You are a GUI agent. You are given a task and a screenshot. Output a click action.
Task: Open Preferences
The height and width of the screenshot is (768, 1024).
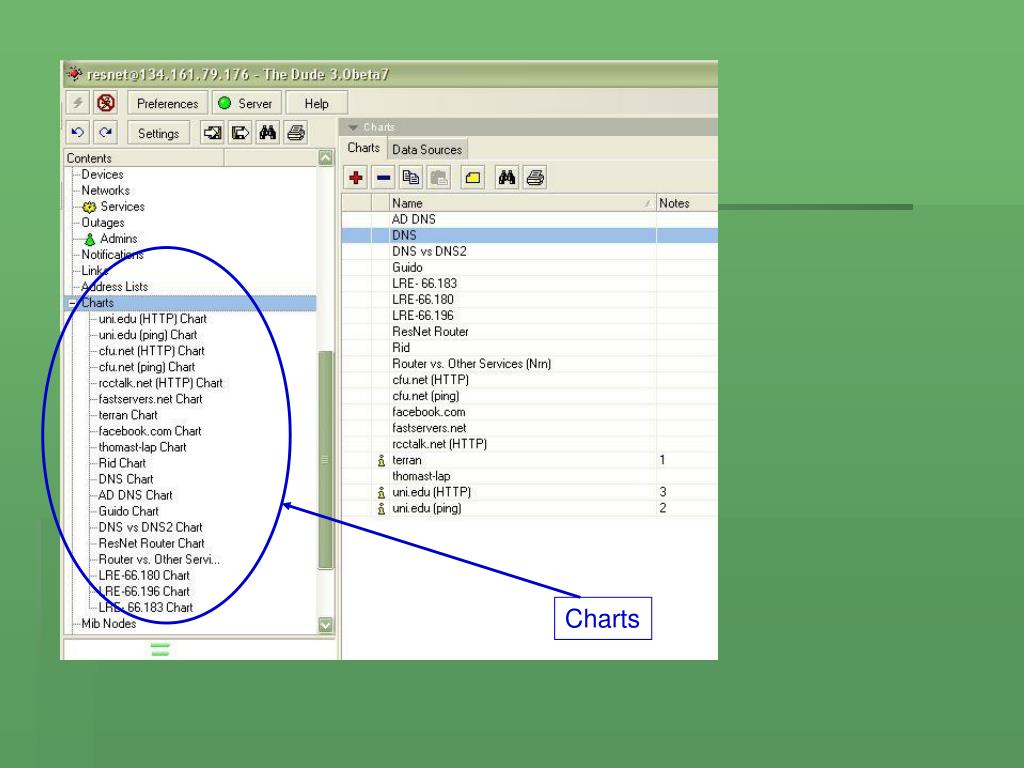(x=168, y=103)
